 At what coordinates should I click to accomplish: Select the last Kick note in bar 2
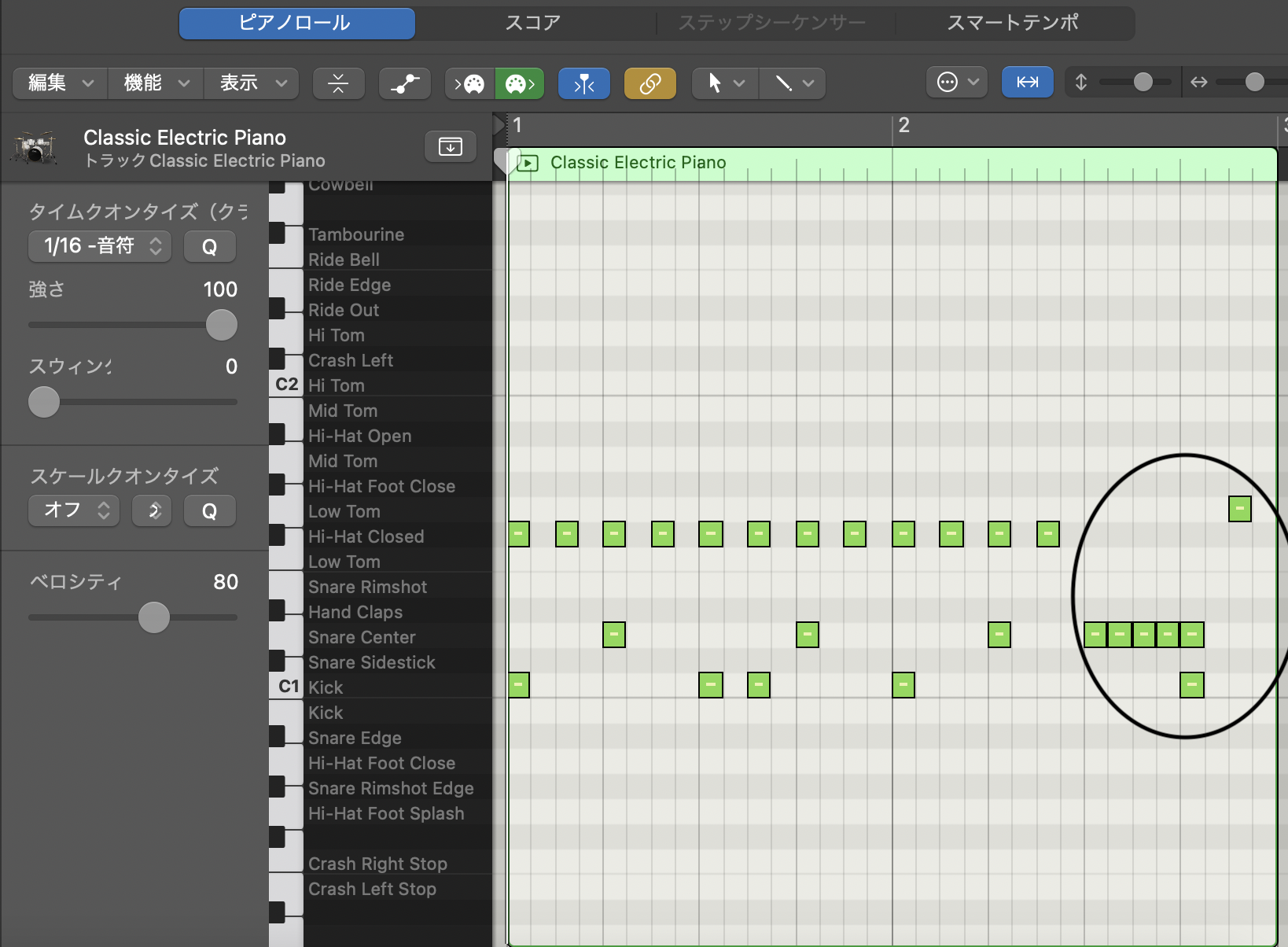(x=1192, y=685)
